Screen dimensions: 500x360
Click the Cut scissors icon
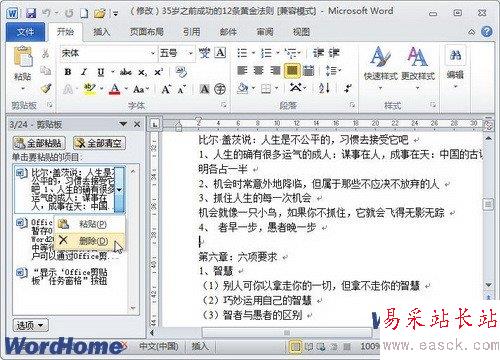pyautogui.click(x=46, y=53)
